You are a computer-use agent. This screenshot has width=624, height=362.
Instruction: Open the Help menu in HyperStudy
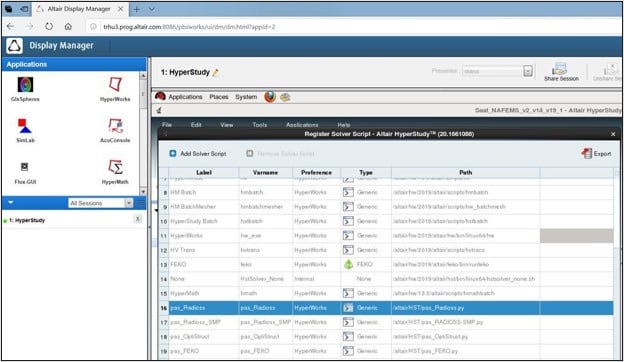[x=343, y=125]
